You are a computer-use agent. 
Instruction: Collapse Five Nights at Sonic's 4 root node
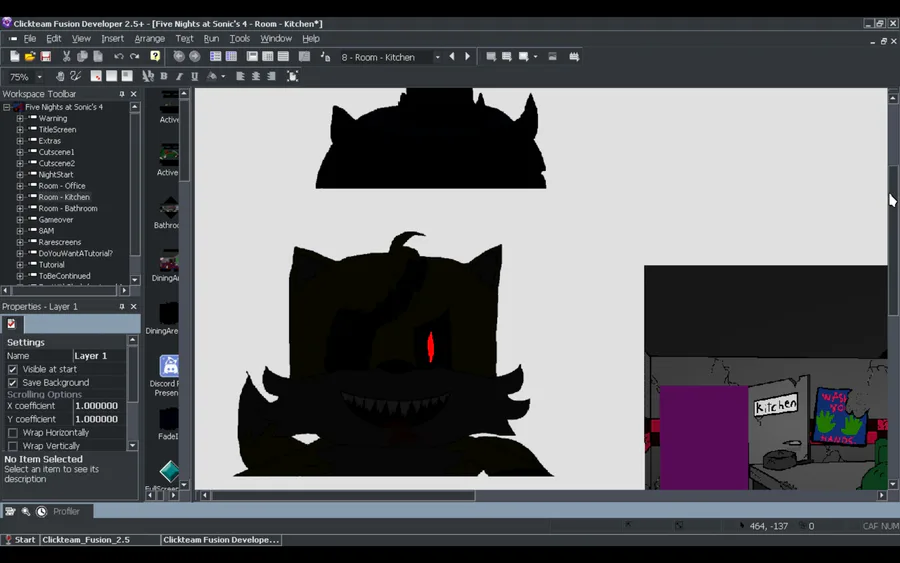[x=6, y=107]
